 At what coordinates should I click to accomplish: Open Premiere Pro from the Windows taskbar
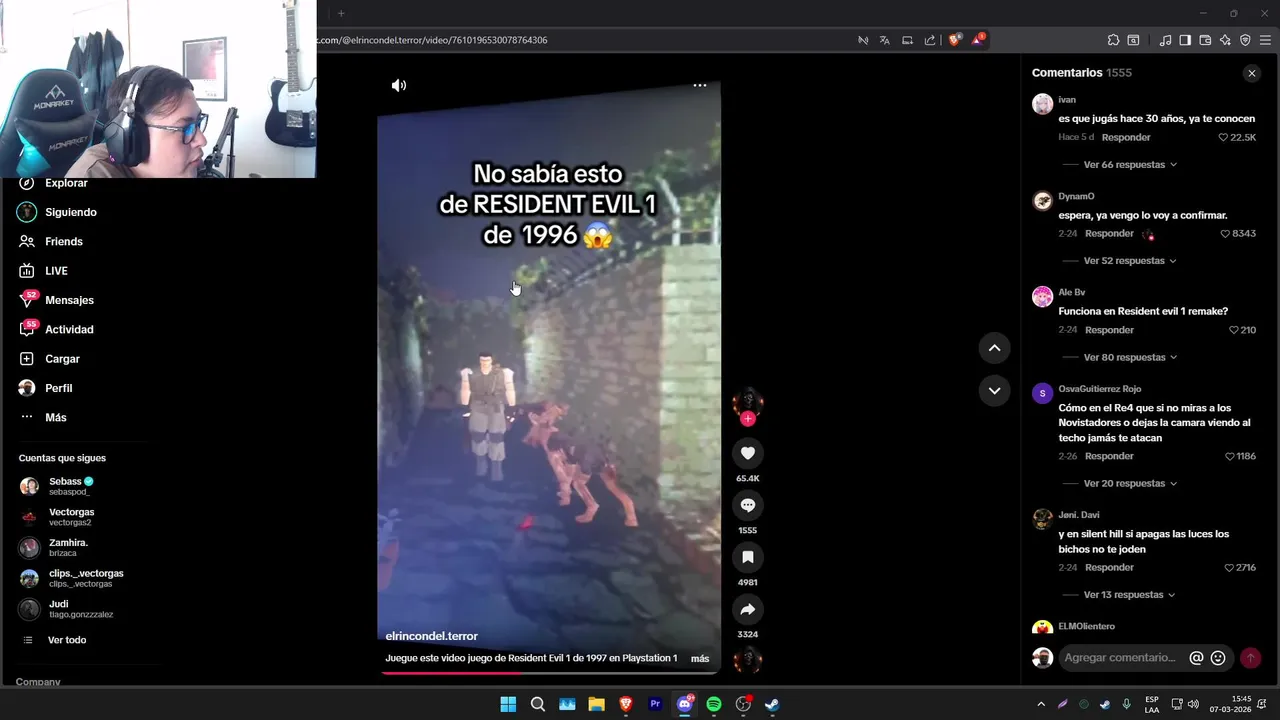[655, 704]
